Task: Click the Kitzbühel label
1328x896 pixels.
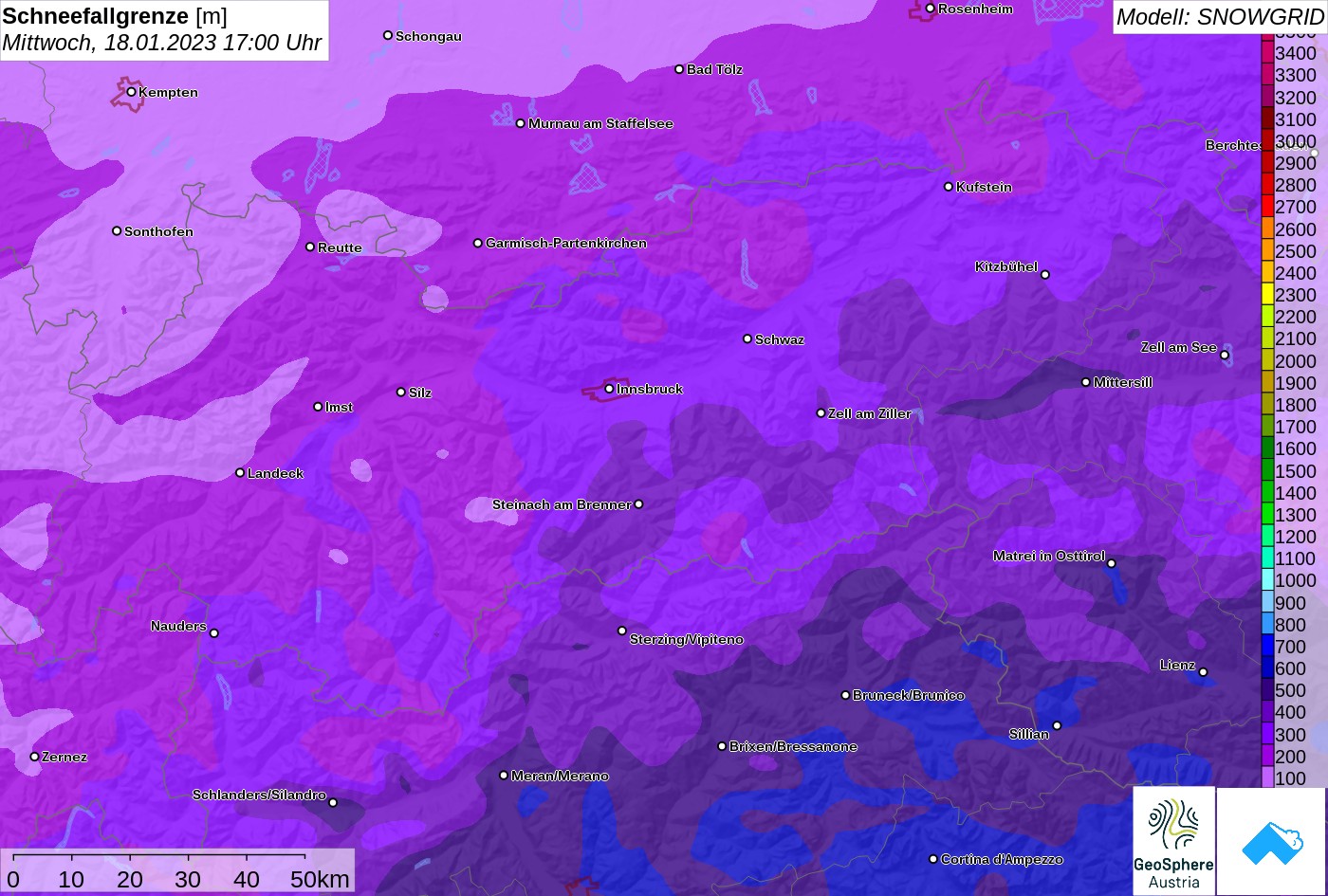Action: pos(1006,266)
